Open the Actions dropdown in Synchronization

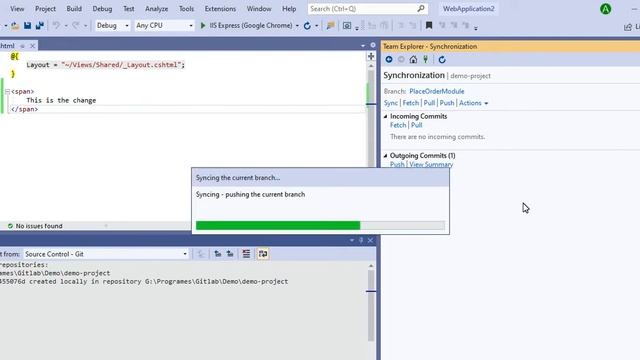(x=473, y=103)
